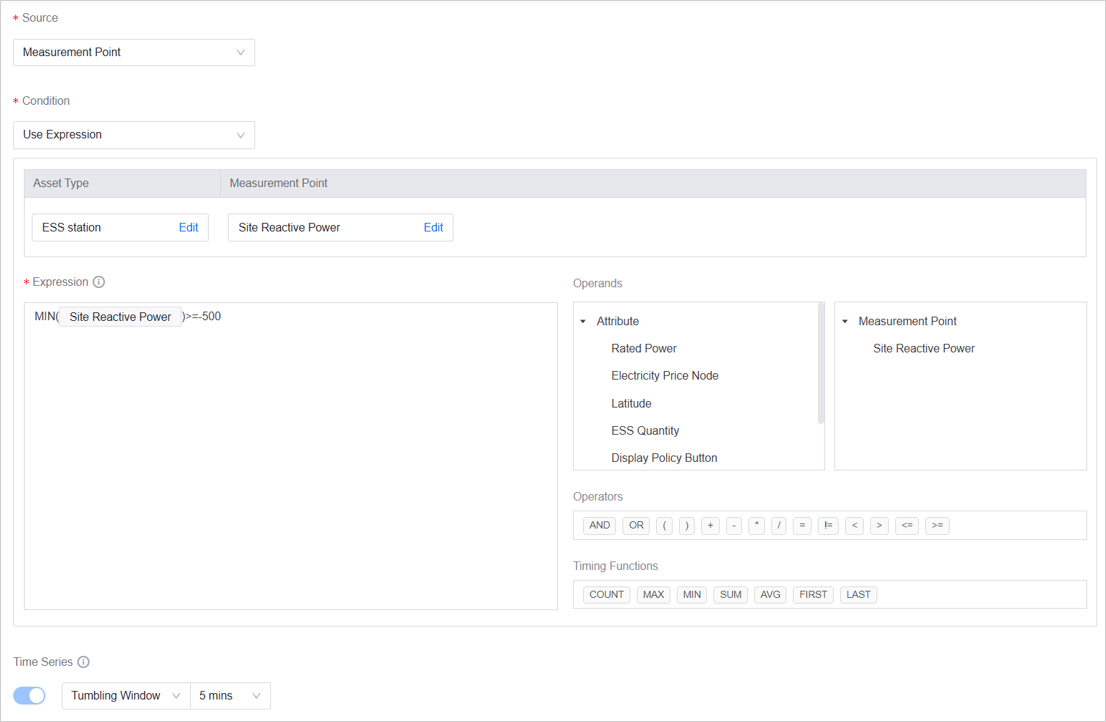Click the Time Series info icon
The image size is (1106, 722).
84,662
